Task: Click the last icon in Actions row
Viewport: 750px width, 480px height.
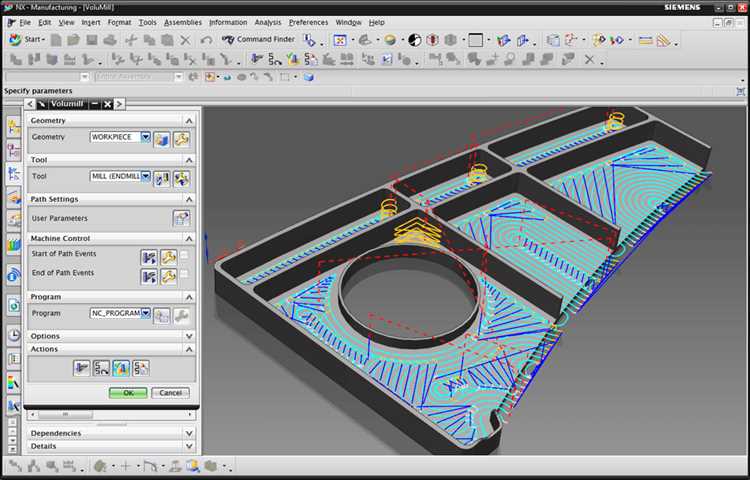Action: coord(141,368)
